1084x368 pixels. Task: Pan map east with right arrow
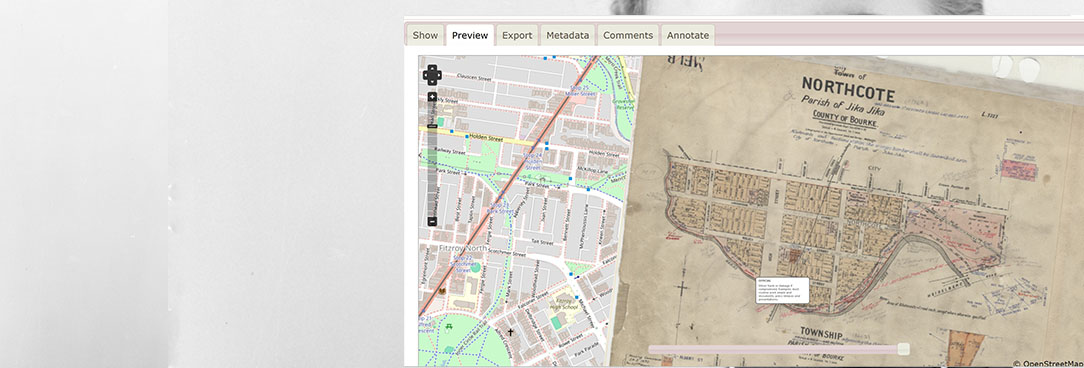[438, 75]
